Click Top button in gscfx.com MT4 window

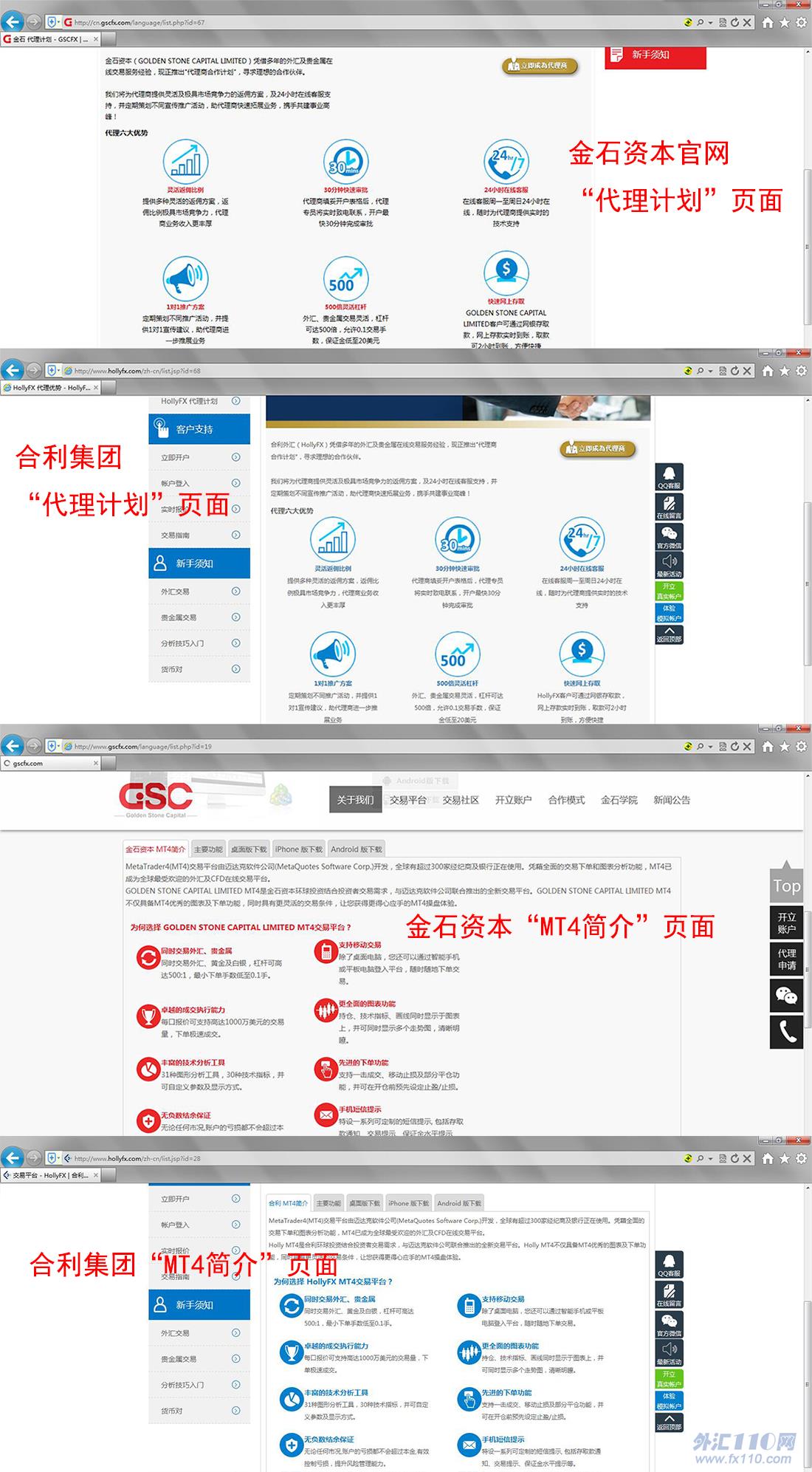pyautogui.click(x=786, y=882)
